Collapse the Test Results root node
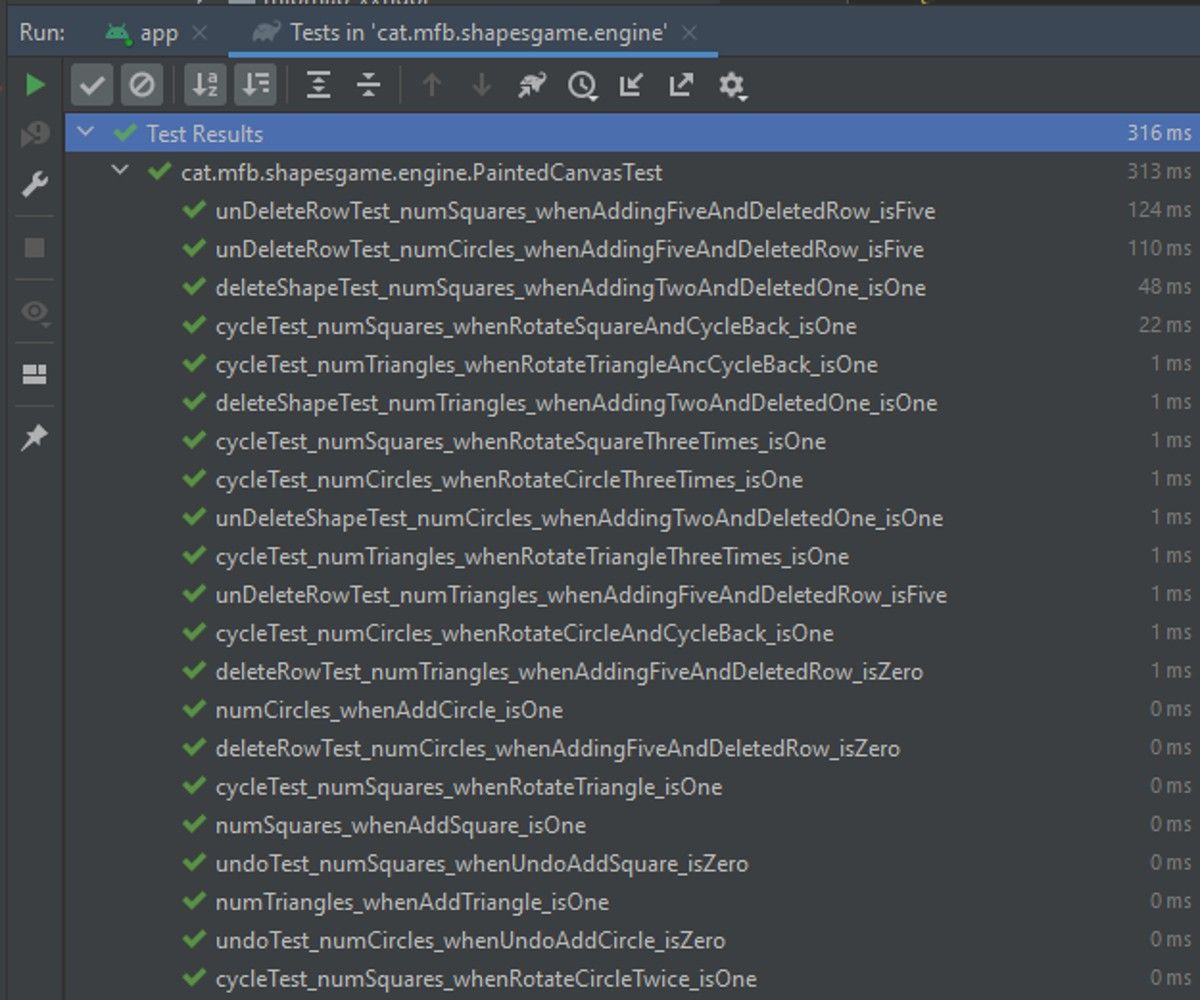The width and height of the screenshot is (1200, 1000). pyautogui.click(x=86, y=133)
